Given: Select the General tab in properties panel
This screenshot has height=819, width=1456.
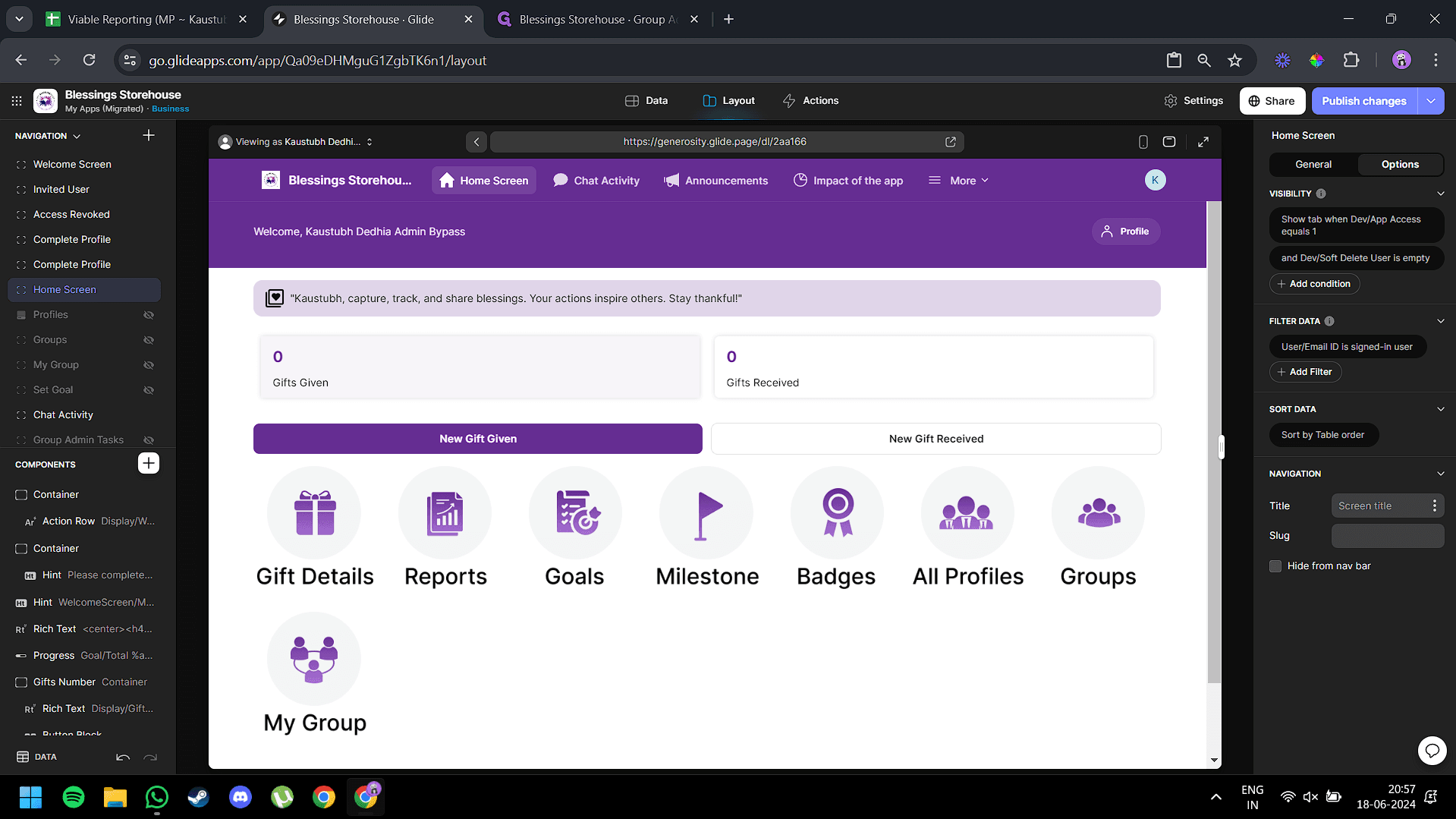Looking at the screenshot, I should [x=1313, y=165].
